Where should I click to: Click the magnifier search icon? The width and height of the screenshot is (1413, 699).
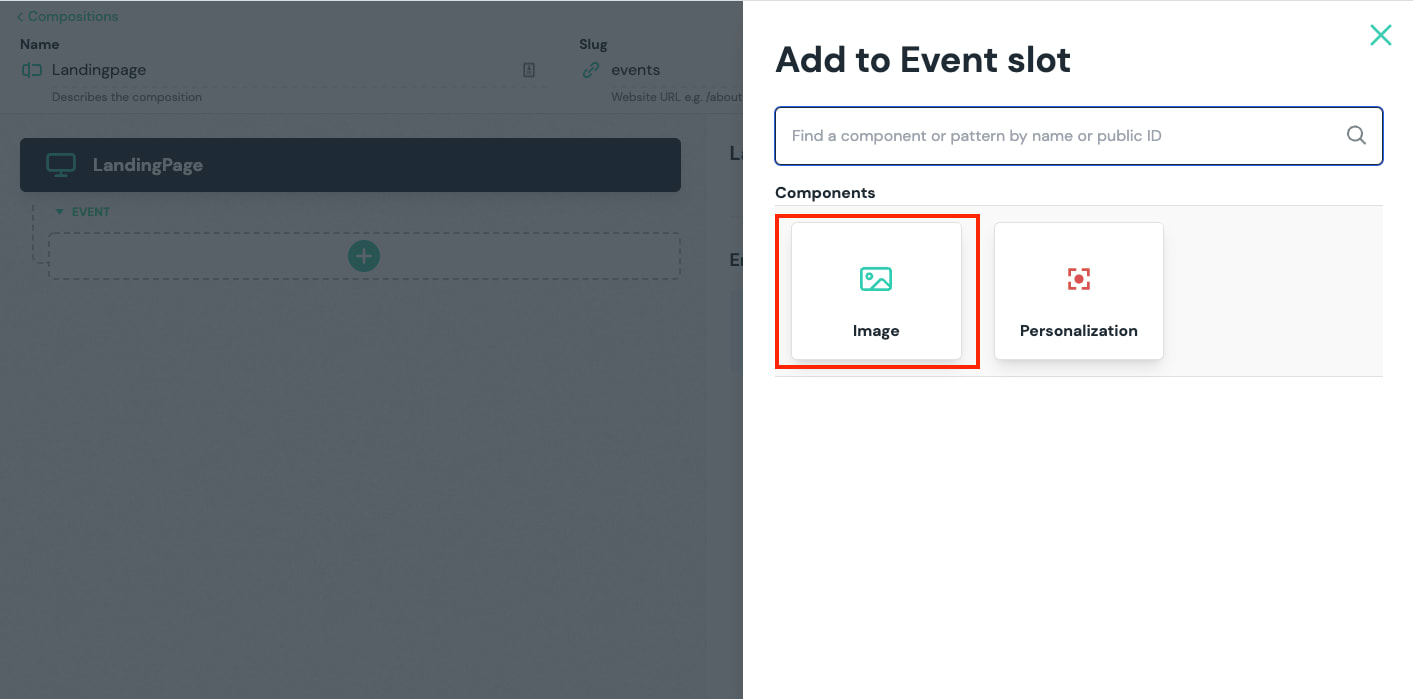pyautogui.click(x=1356, y=136)
